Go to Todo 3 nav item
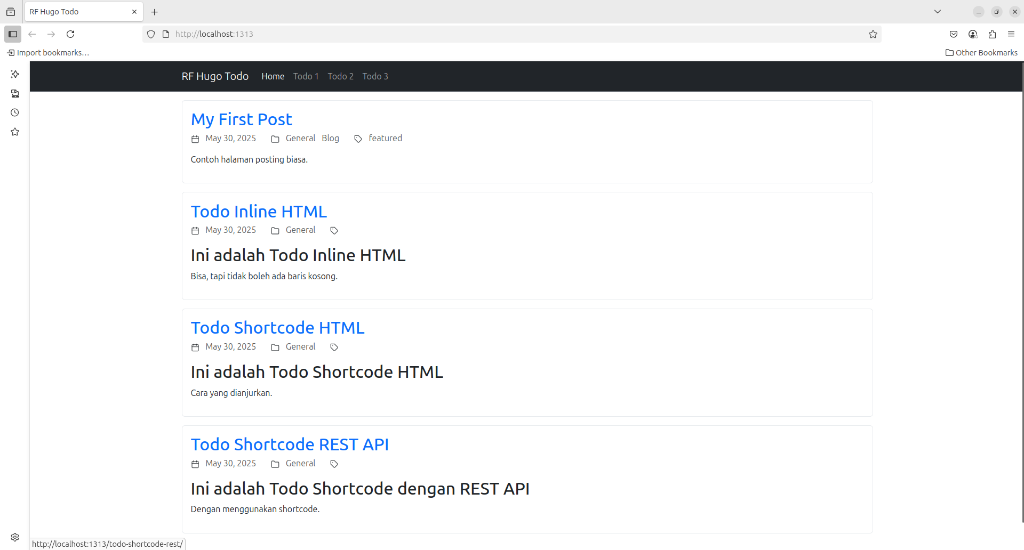 (x=376, y=76)
